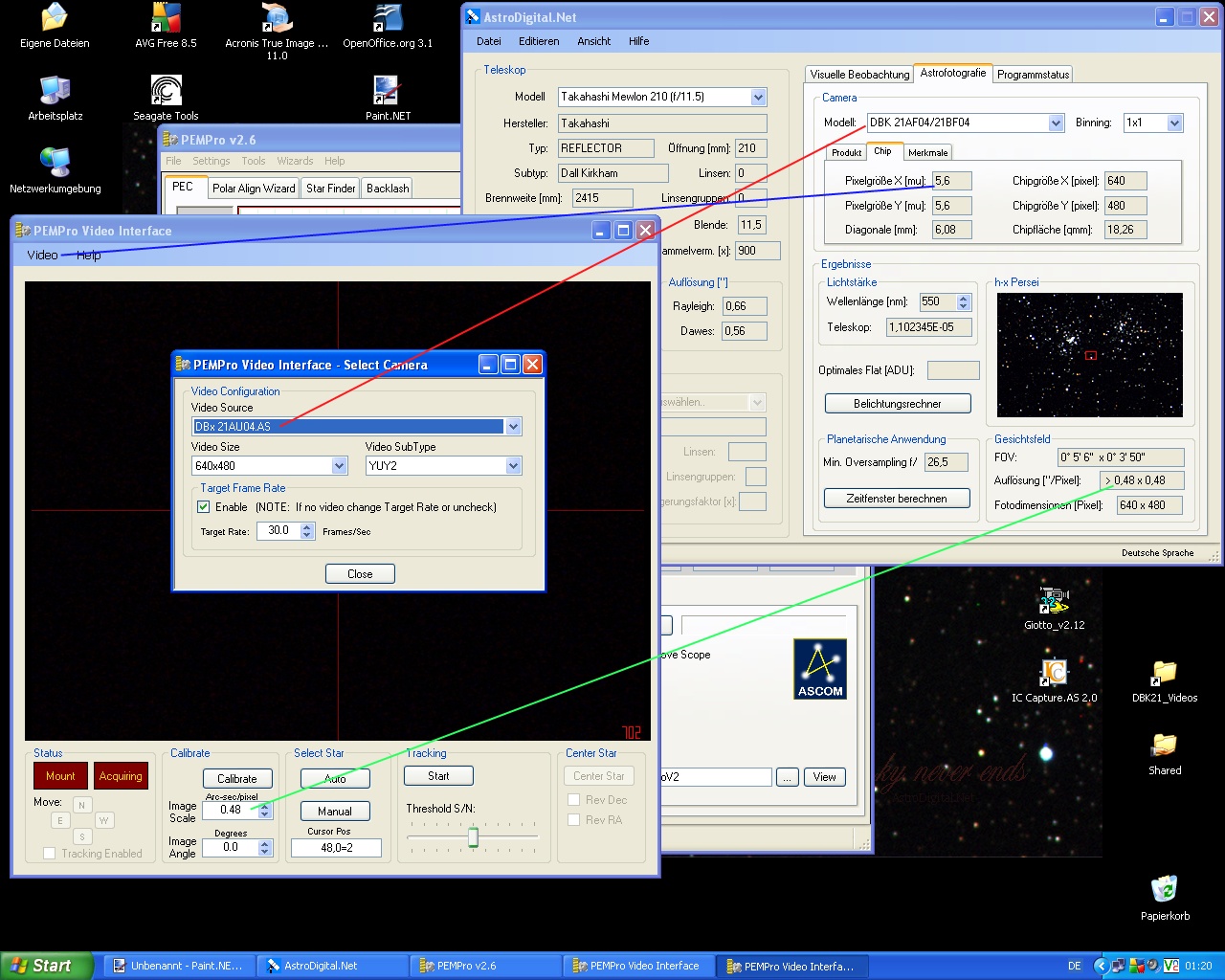Viewport: 1225px width, 980px height.
Task: Click the Manual select star button
Action: [335, 811]
